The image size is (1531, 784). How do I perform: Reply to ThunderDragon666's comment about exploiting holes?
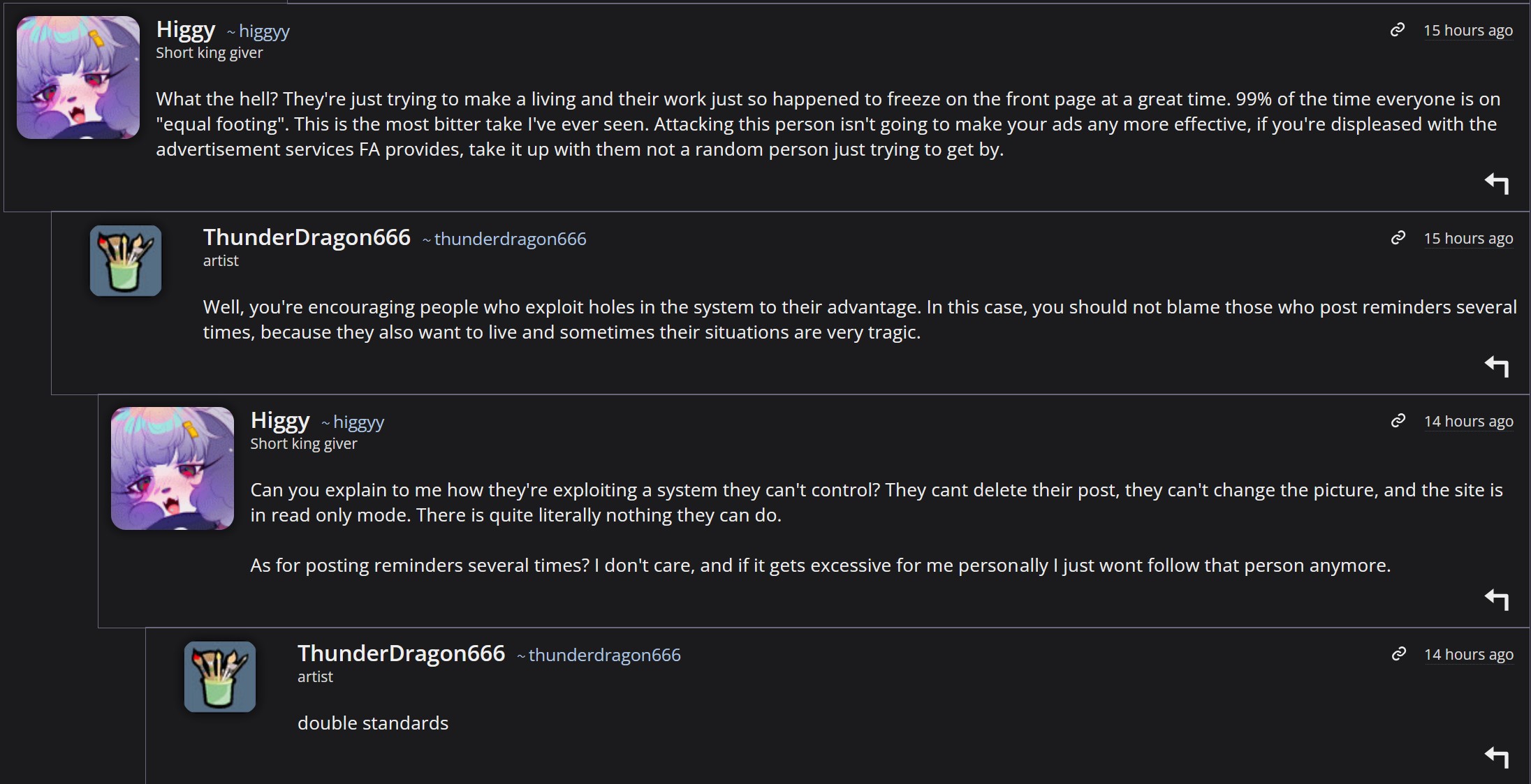pyautogui.click(x=1496, y=367)
